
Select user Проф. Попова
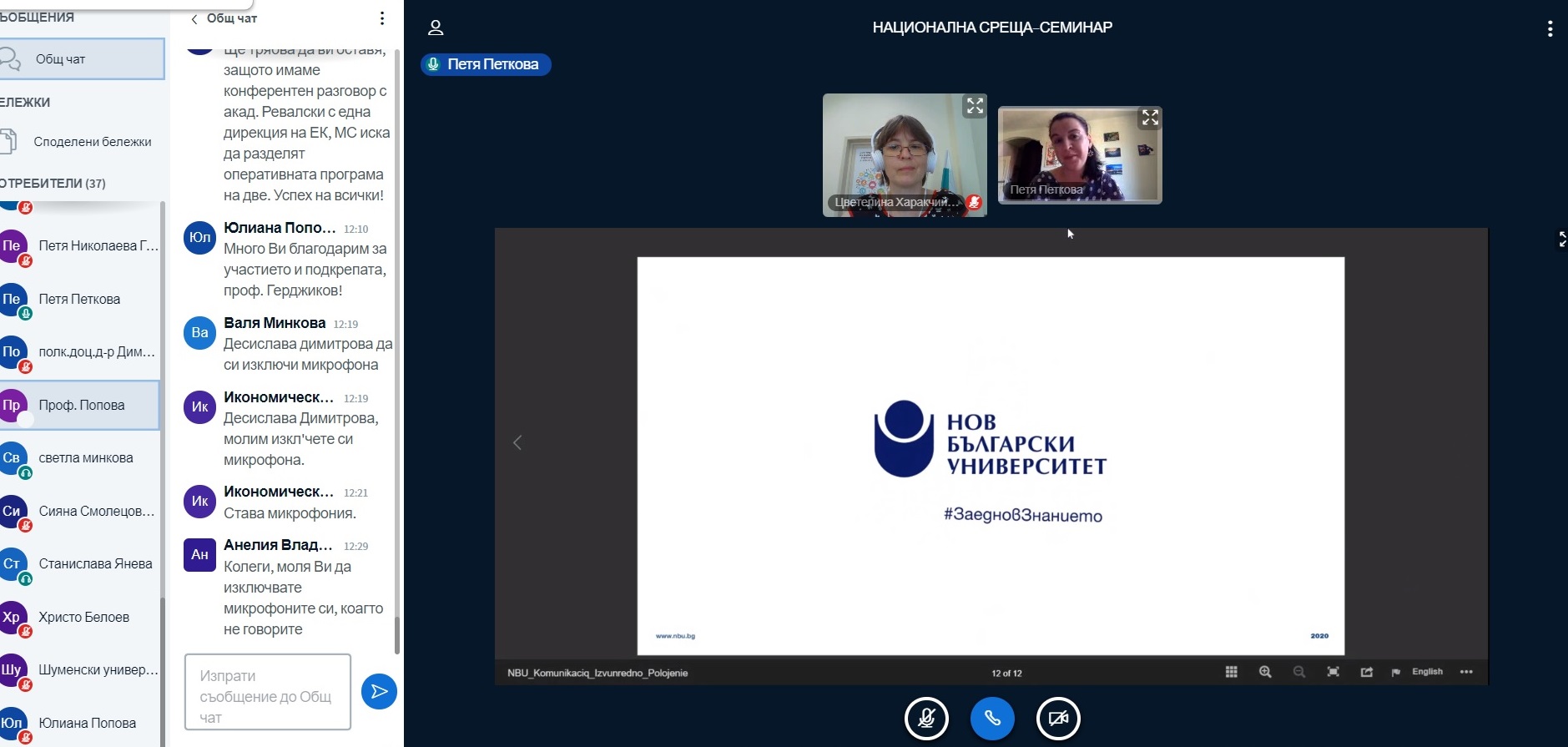[x=80, y=406]
